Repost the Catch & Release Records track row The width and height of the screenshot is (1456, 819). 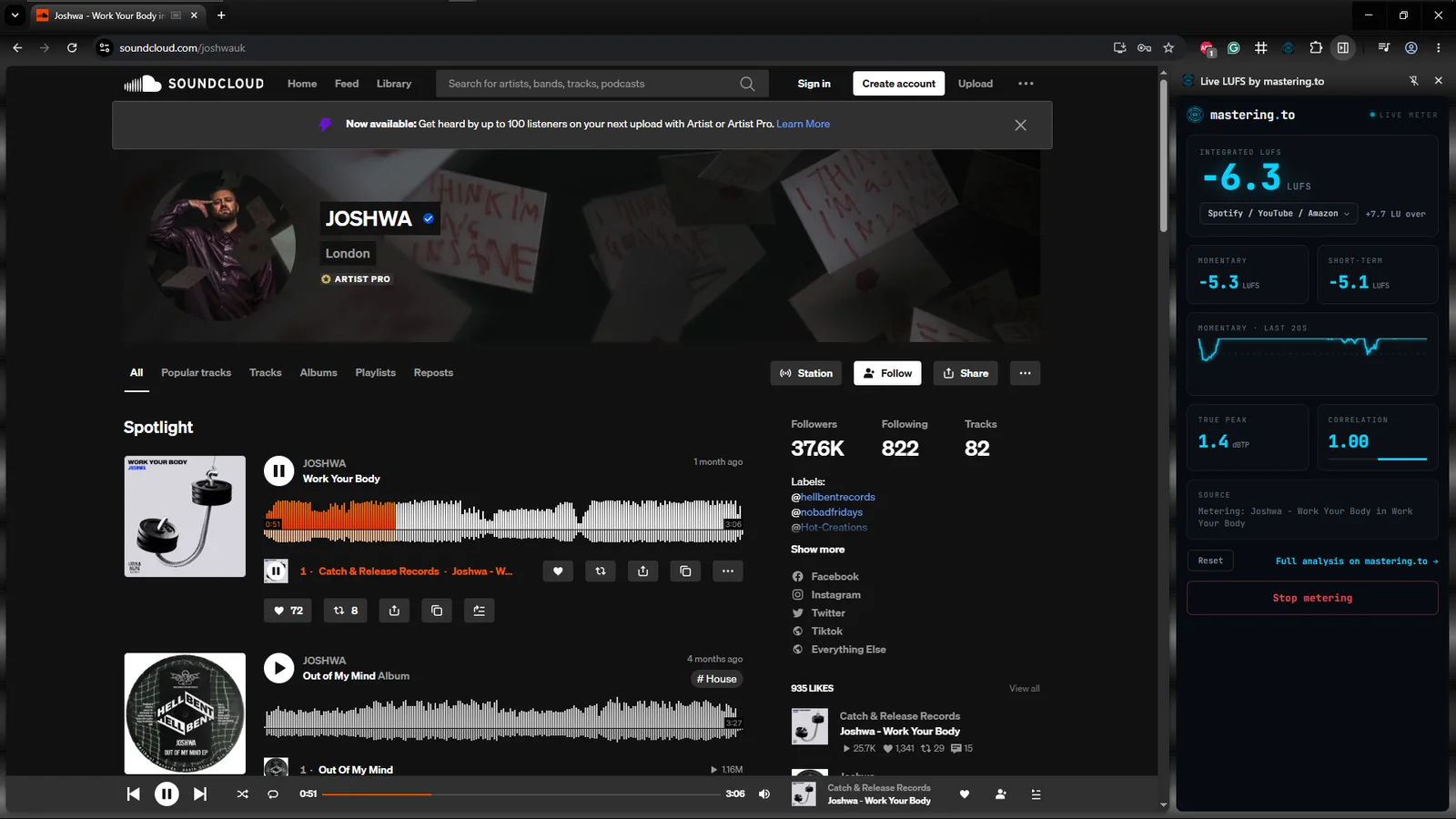tap(601, 571)
